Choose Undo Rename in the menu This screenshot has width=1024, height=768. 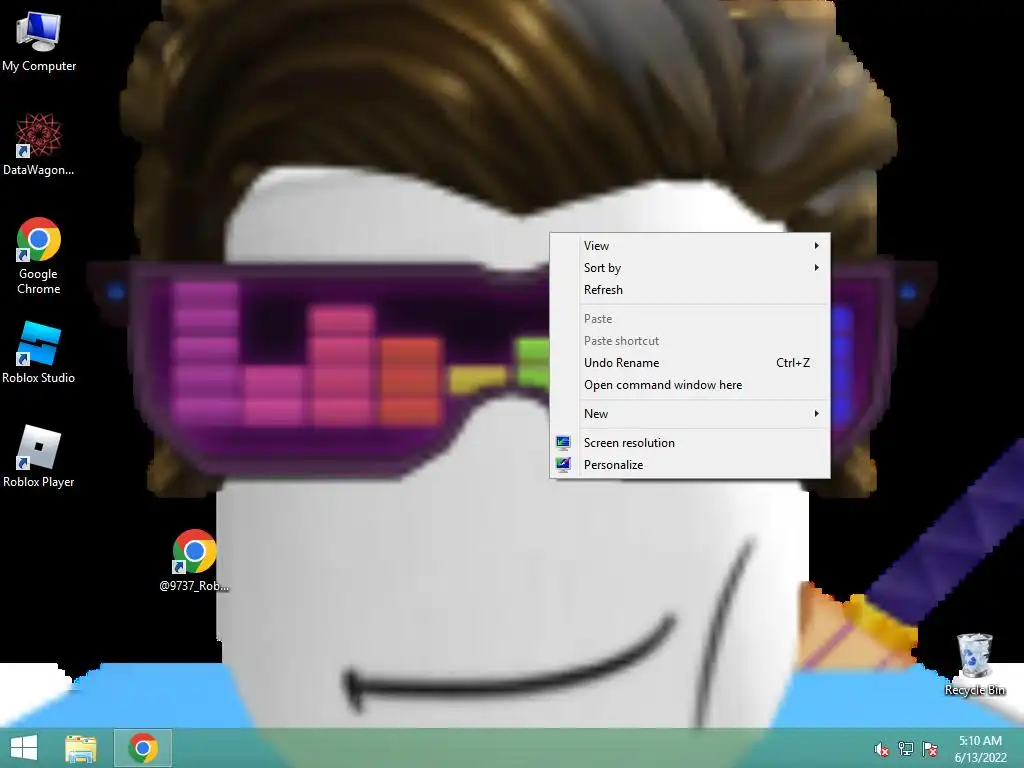tap(690, 363)
